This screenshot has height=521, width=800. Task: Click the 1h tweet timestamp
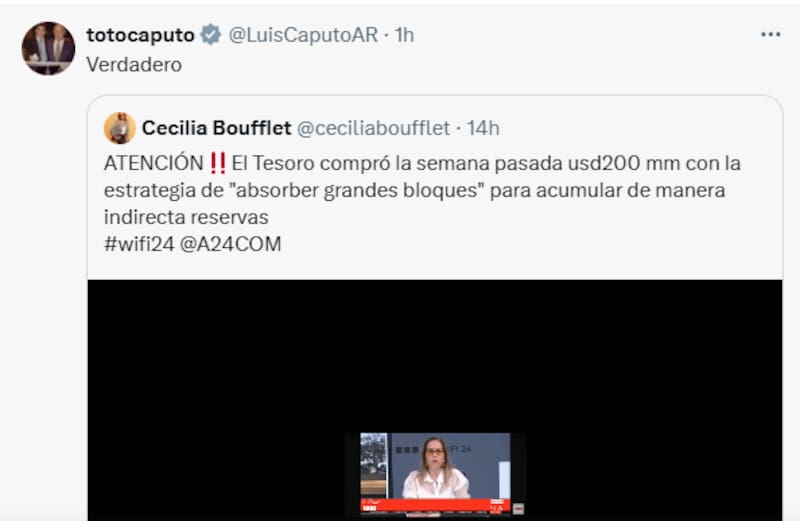click(x=404, y=35)
